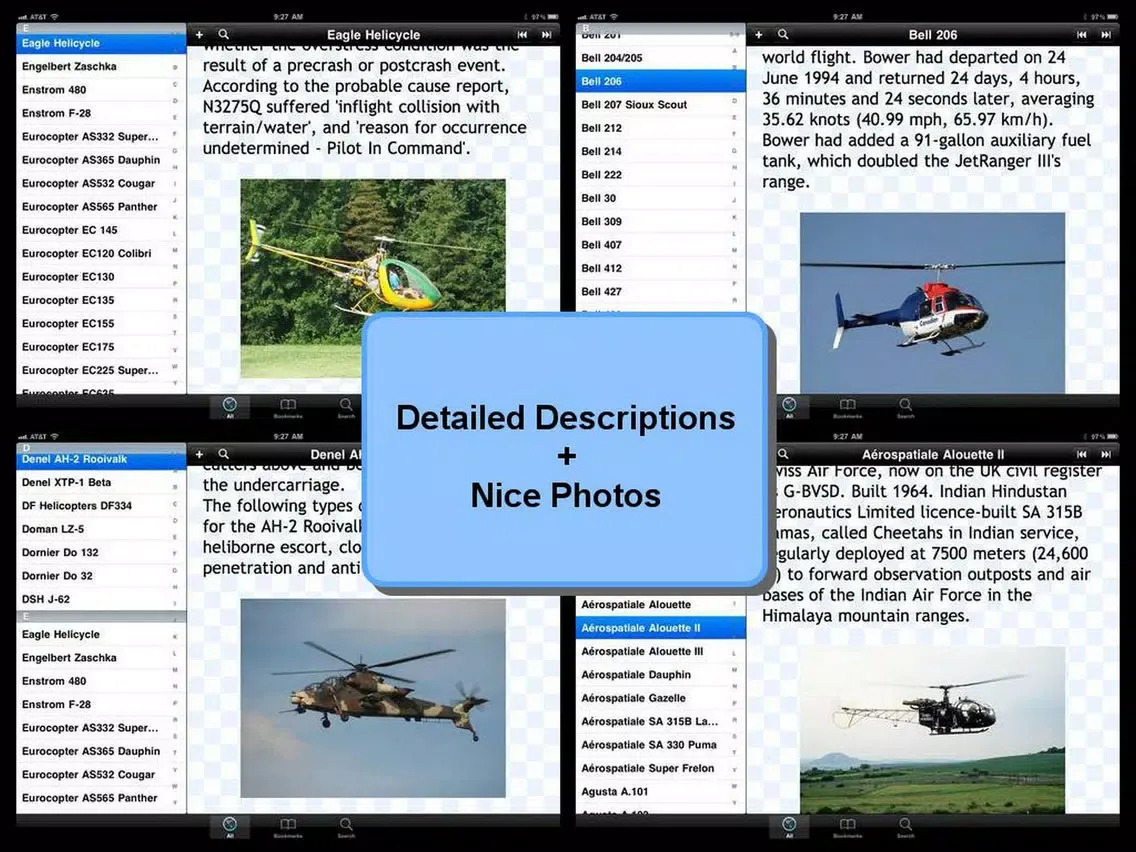Tap the magnifier icon in Eagle Helicycle toolbar
This screenshot has height=852, width=1136.
tap(224, 34)
